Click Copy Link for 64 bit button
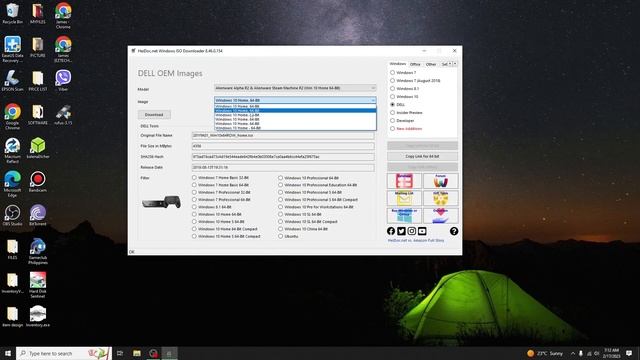The image size is (640, 360). coord(422,156)
